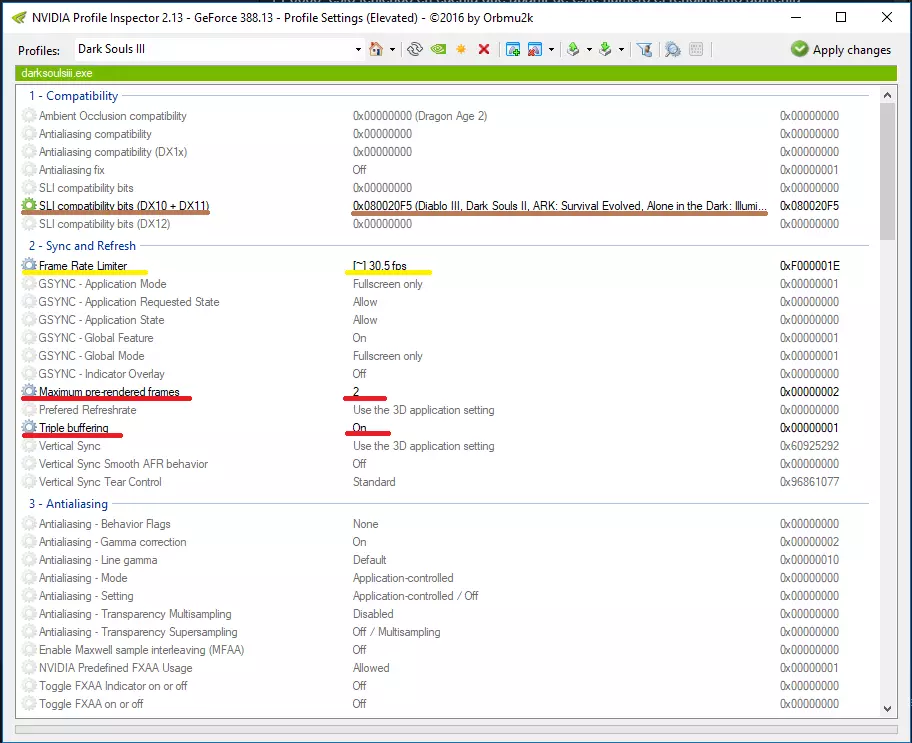
Task: Click the magnifier gear scan icon
Action: [x=673, y=49]
